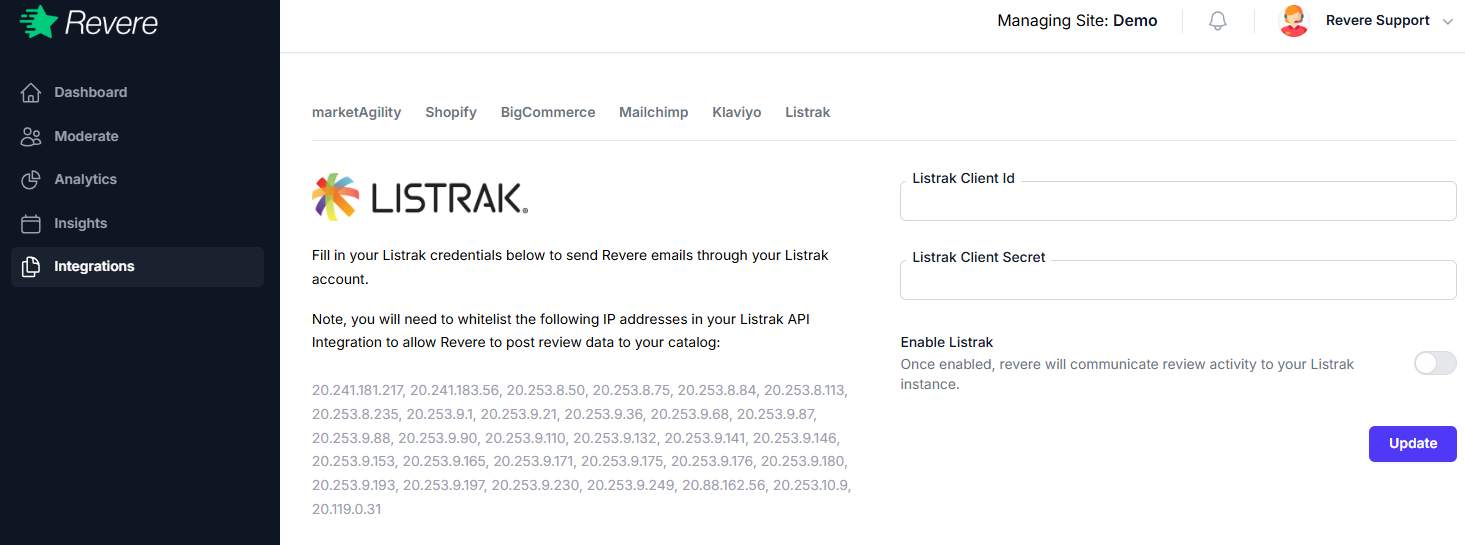Focus the Listrak Client Secret field

tap(1178, 280)
